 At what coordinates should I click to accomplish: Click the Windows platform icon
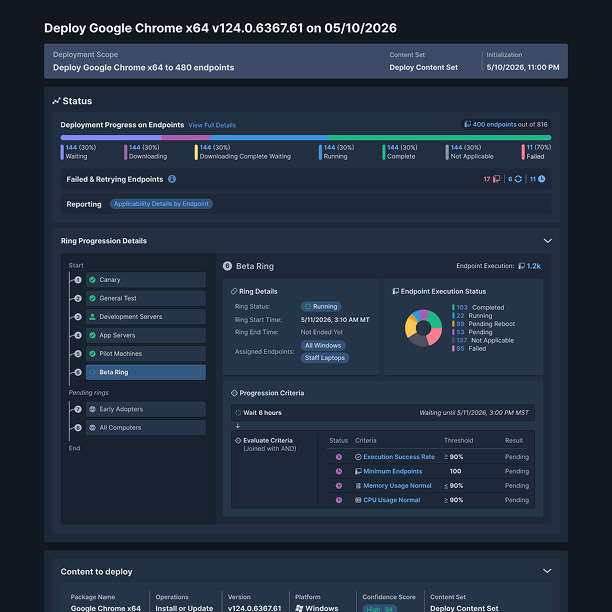click(299, 608)
